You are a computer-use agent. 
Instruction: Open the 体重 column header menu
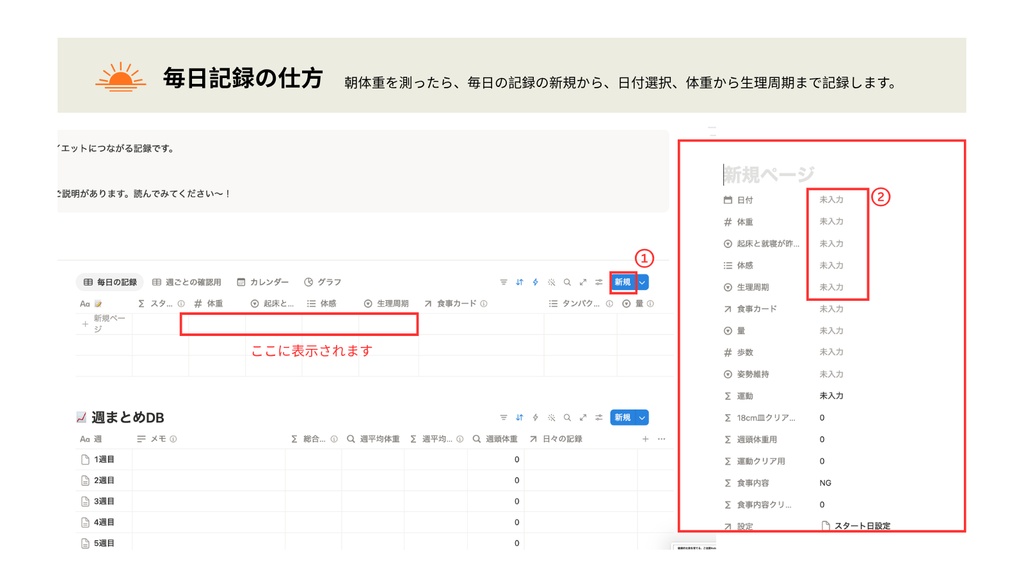[x=209, y=304]
